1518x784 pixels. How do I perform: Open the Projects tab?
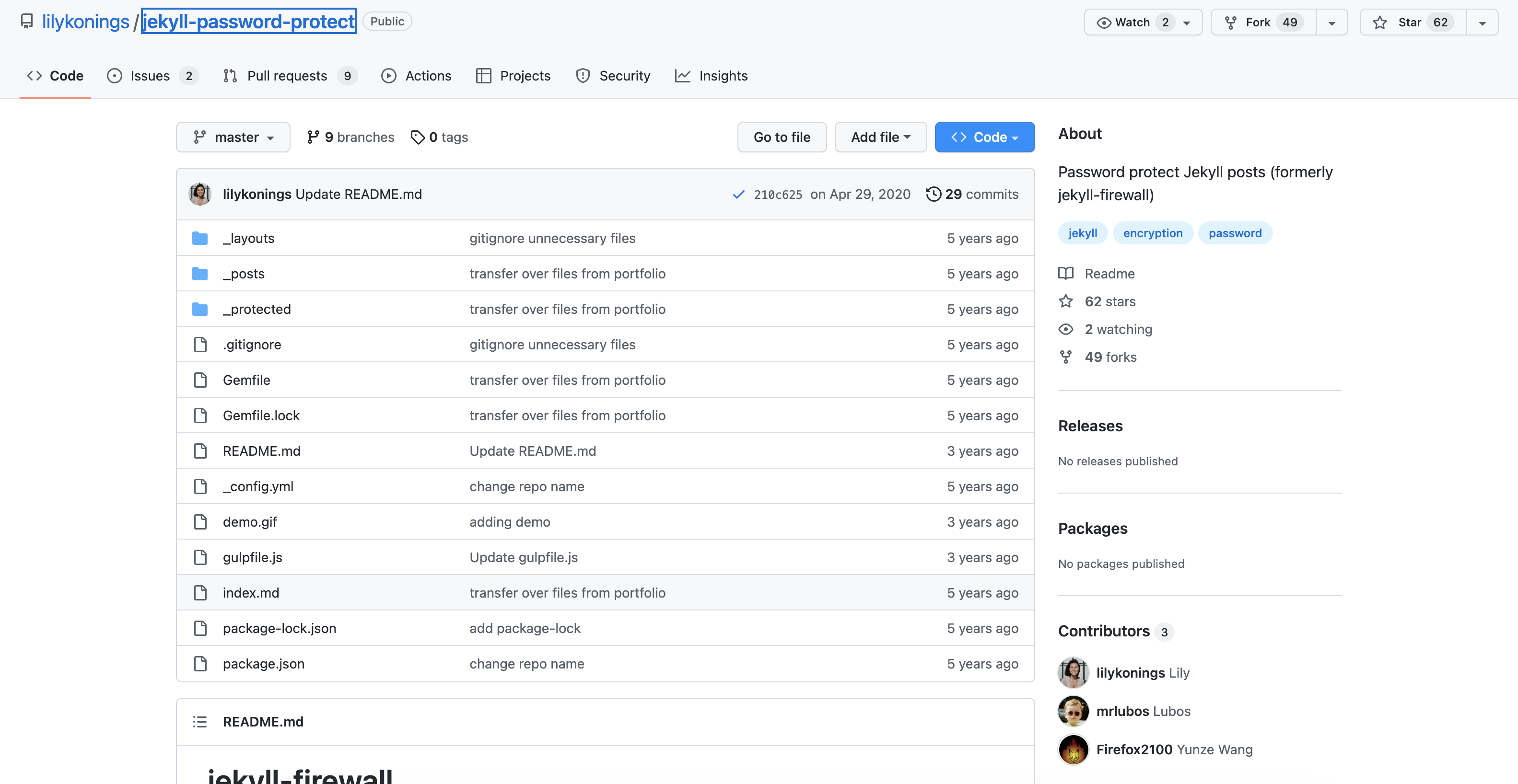click(x=513, y=76)
